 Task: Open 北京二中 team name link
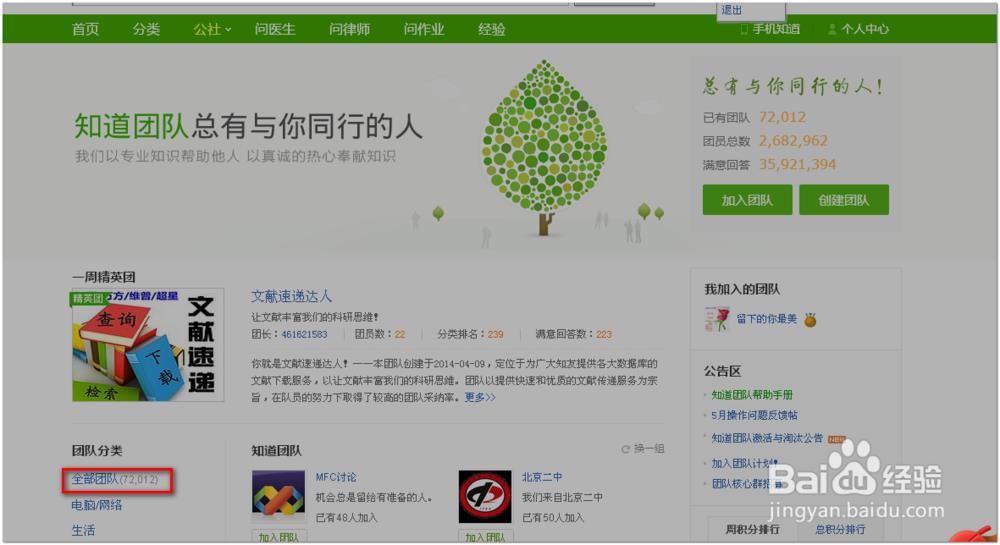(542, 477)
